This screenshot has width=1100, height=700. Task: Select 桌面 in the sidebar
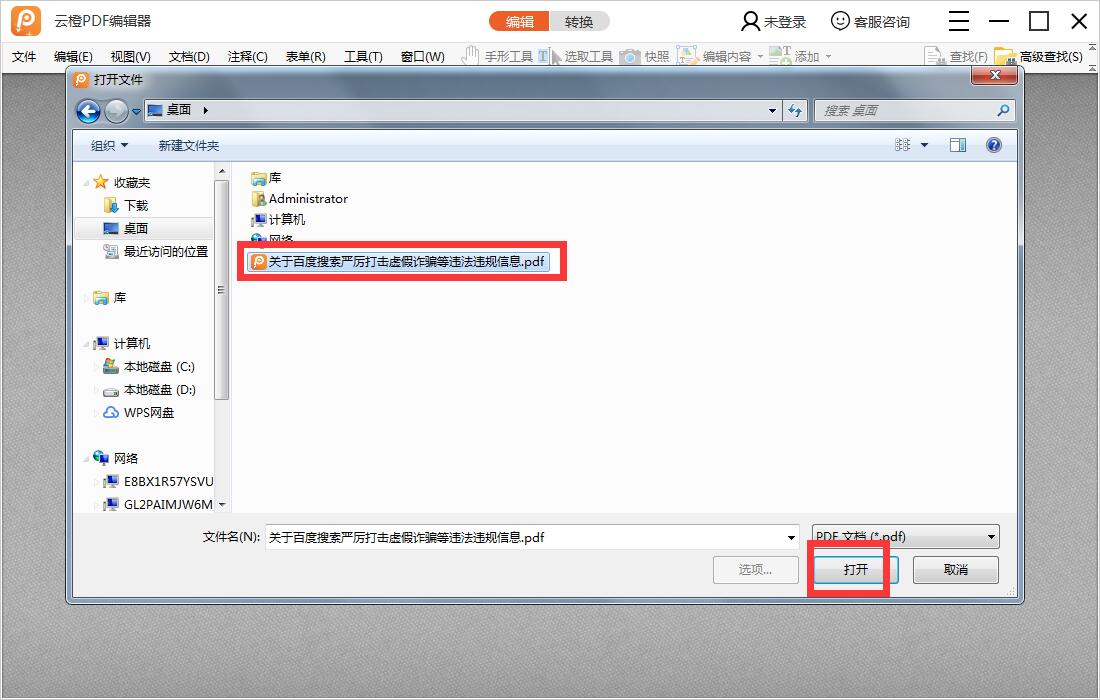[126, 229]
